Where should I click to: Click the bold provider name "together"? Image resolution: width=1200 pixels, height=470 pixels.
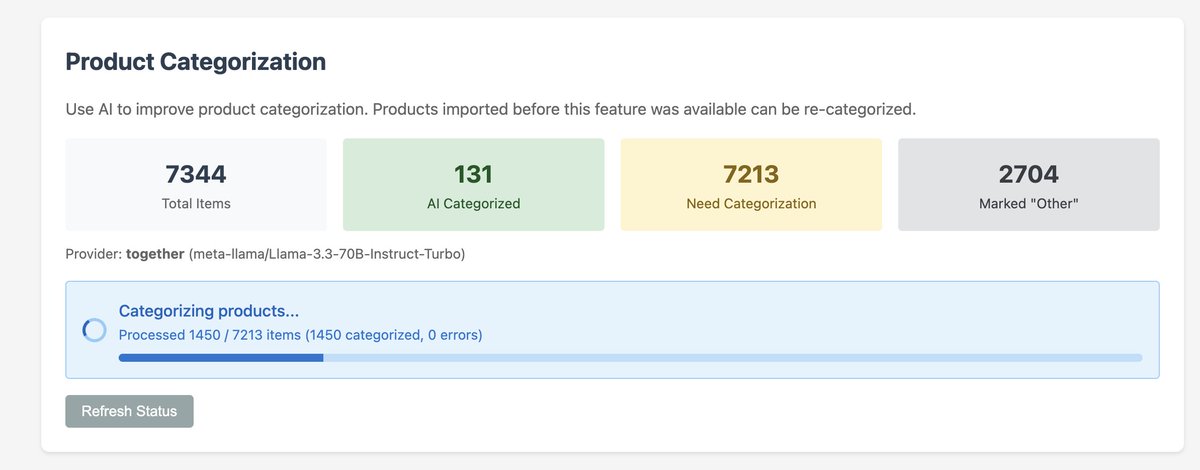click(155, 254)
